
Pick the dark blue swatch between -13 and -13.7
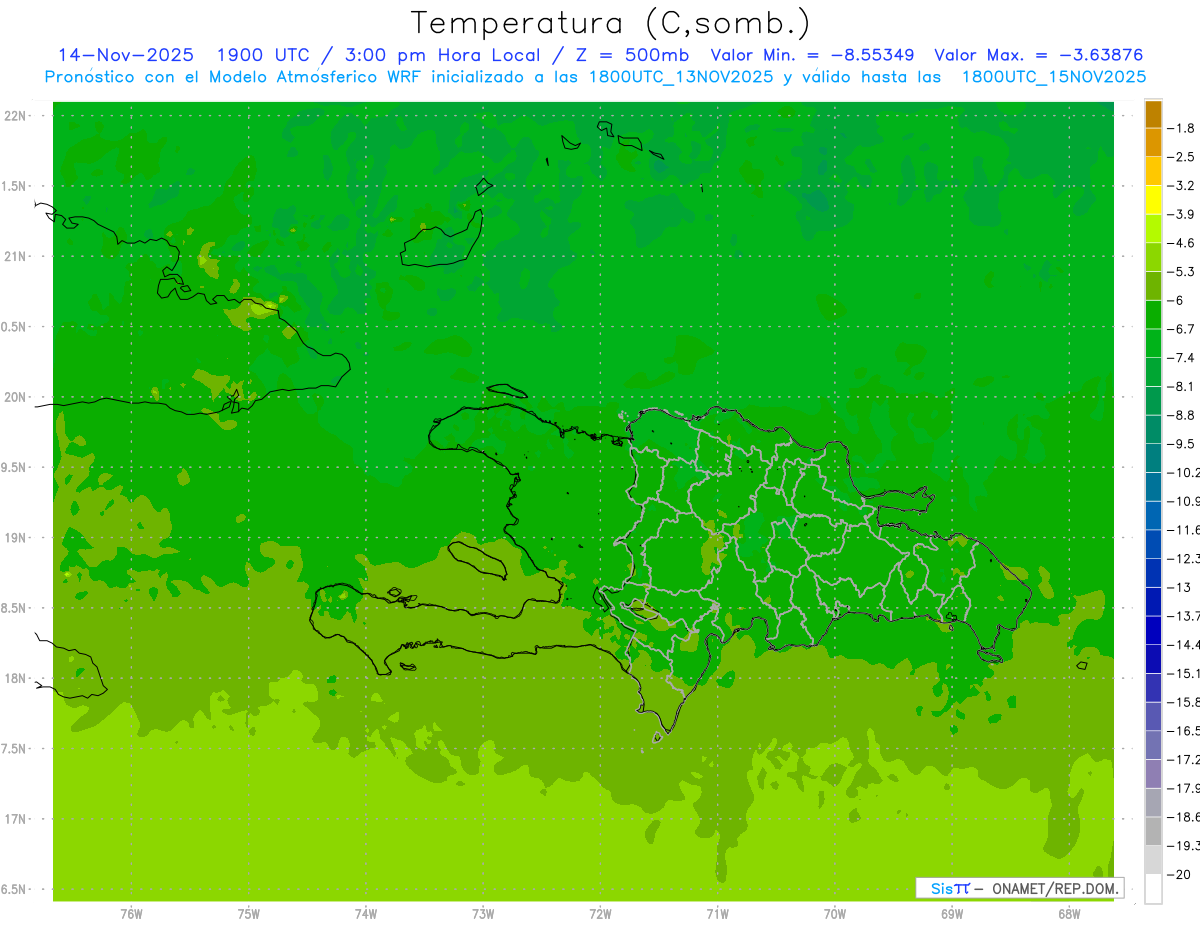(x=1153, y=602)
